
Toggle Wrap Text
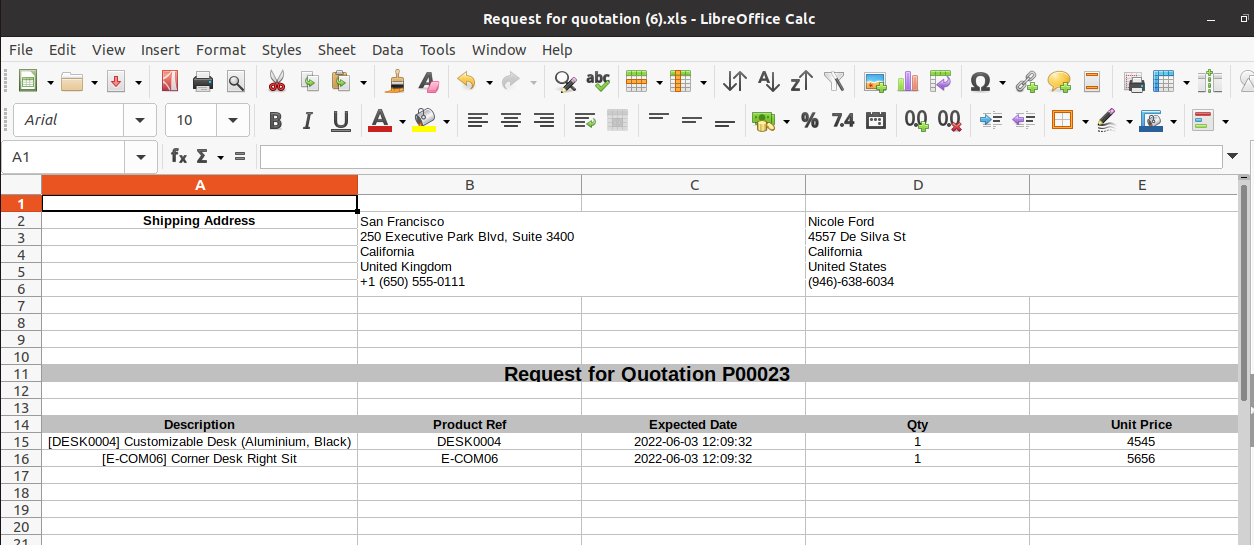(x=585, y=121)
